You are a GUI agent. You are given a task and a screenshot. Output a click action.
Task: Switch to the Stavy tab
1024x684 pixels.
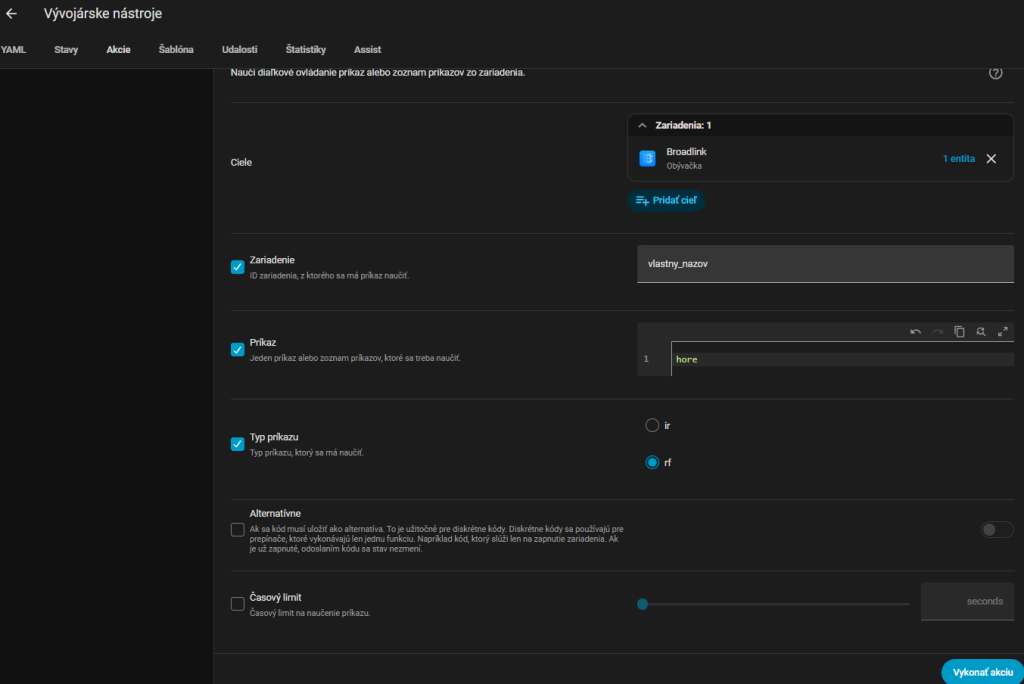[66, 50]
